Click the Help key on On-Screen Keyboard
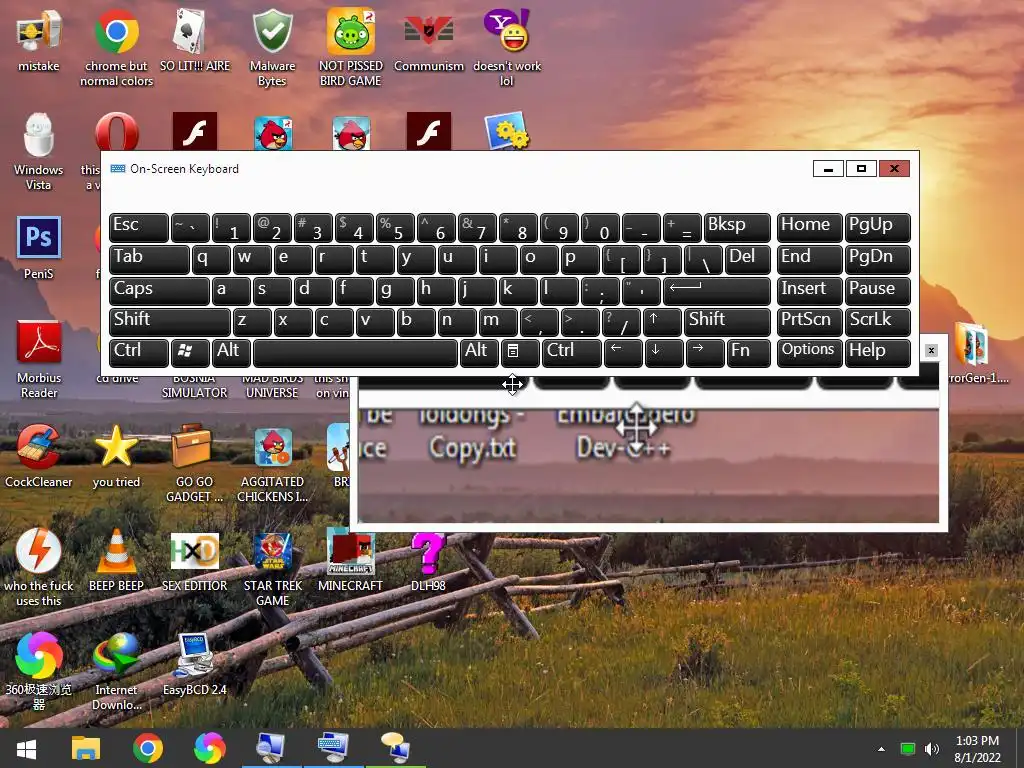Image resolution: width=1024 pixels, height=768 pixels. (877, 353)
